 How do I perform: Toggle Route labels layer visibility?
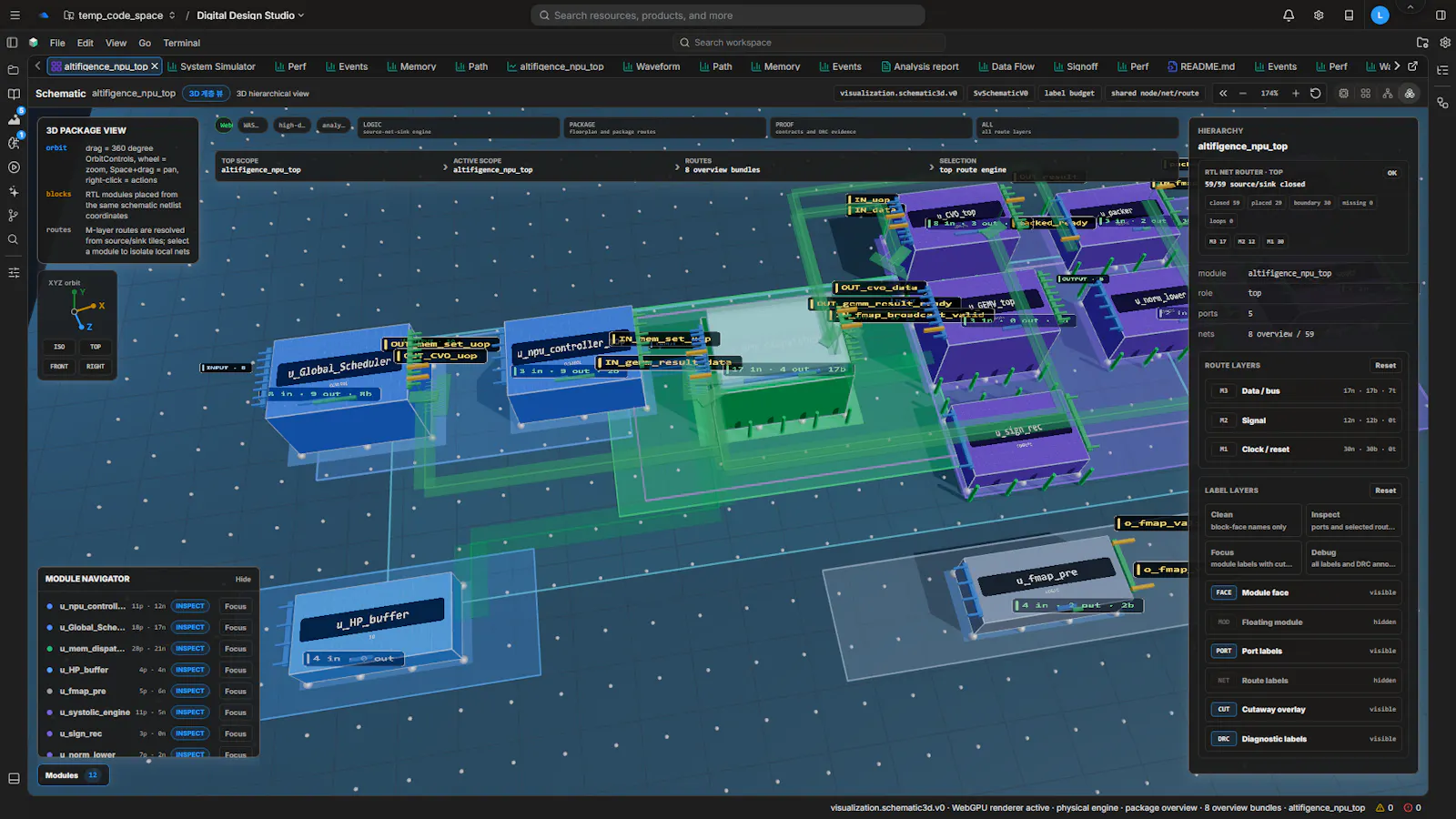[x=1305, y=681]
